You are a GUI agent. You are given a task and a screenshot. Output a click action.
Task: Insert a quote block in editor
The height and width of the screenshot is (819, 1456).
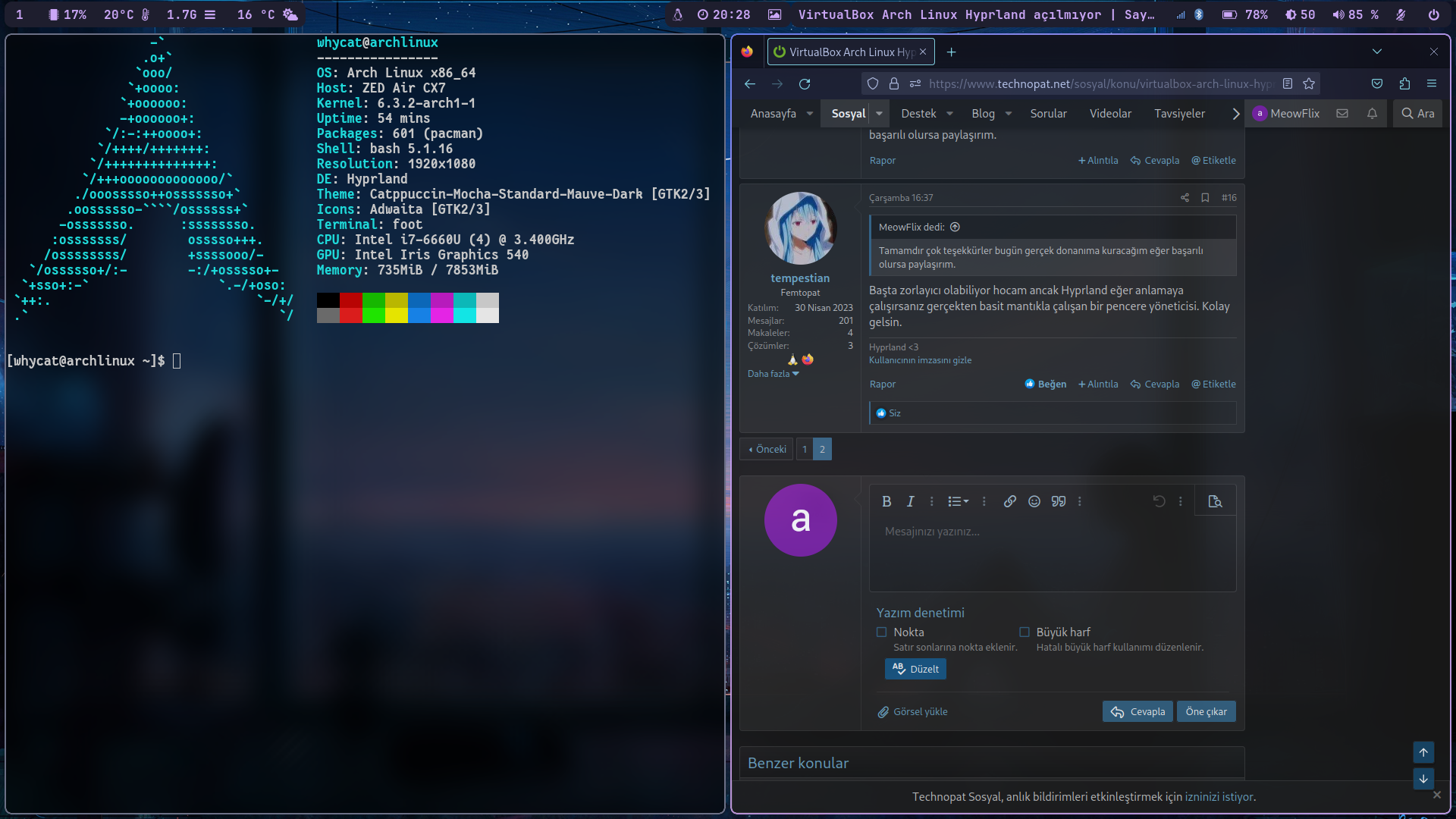click(1059, 501)
